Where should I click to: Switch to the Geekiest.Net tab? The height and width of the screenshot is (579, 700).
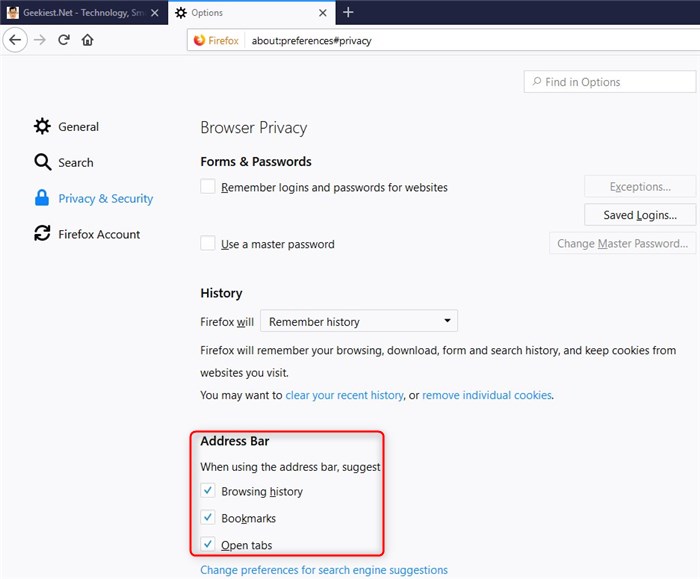pos(75,12)
